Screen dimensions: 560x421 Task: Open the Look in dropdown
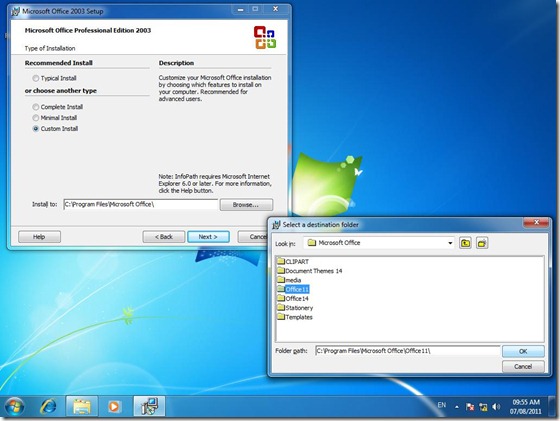click(x=450, y=243)
